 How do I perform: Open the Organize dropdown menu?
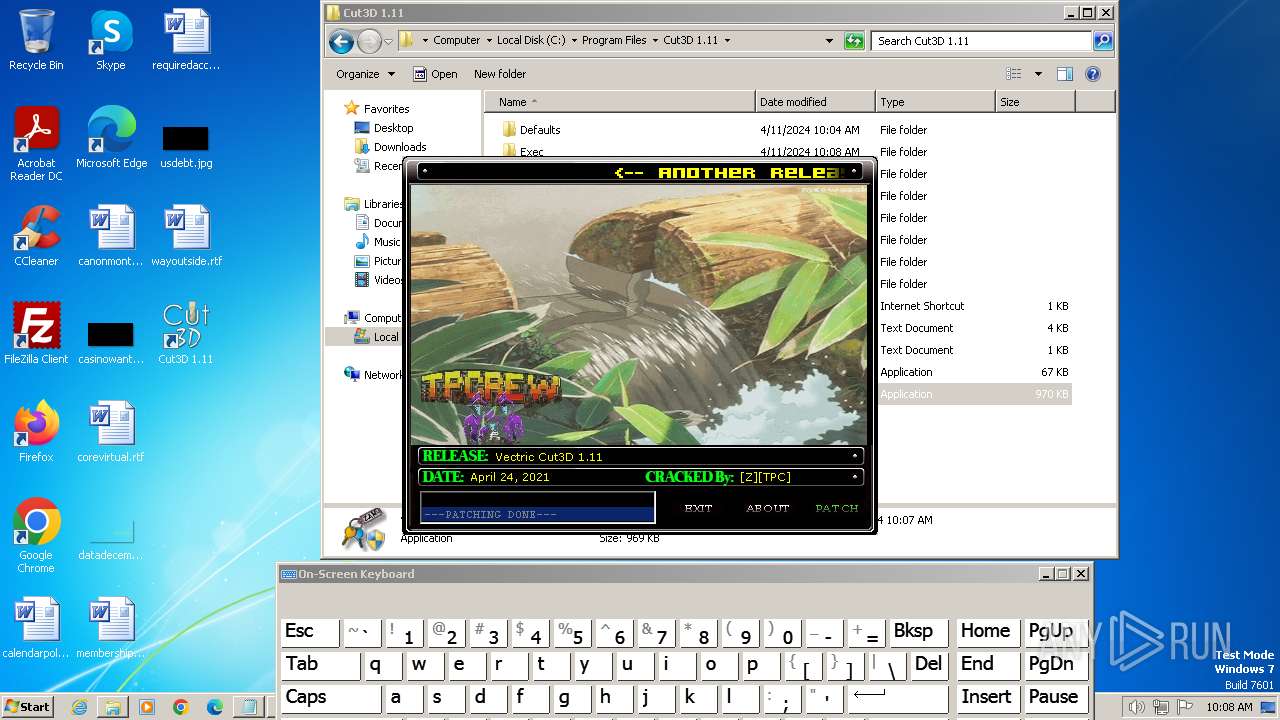(x=365, y=74)
